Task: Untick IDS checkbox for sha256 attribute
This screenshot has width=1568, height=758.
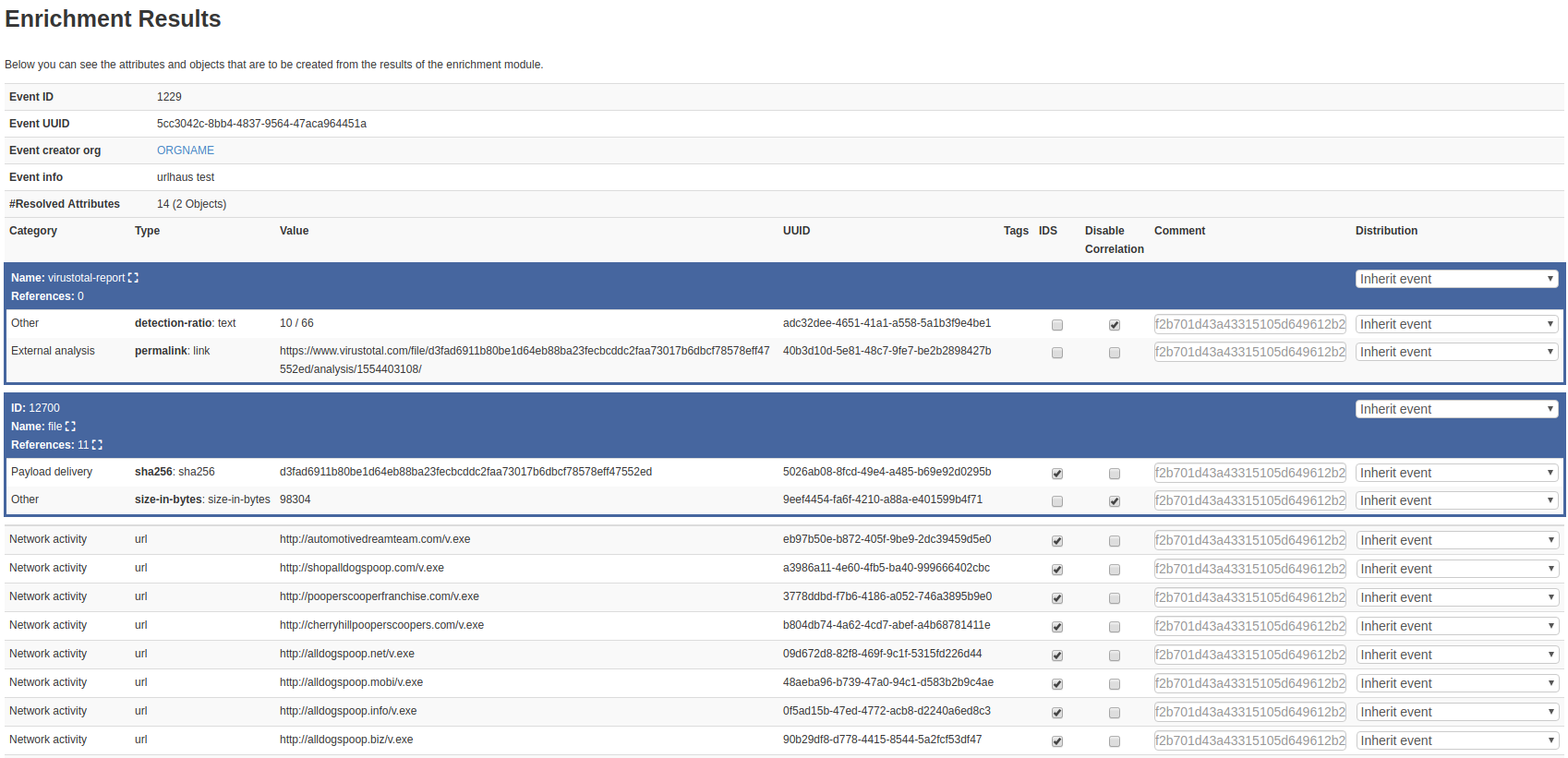Action: [1057, 474]
